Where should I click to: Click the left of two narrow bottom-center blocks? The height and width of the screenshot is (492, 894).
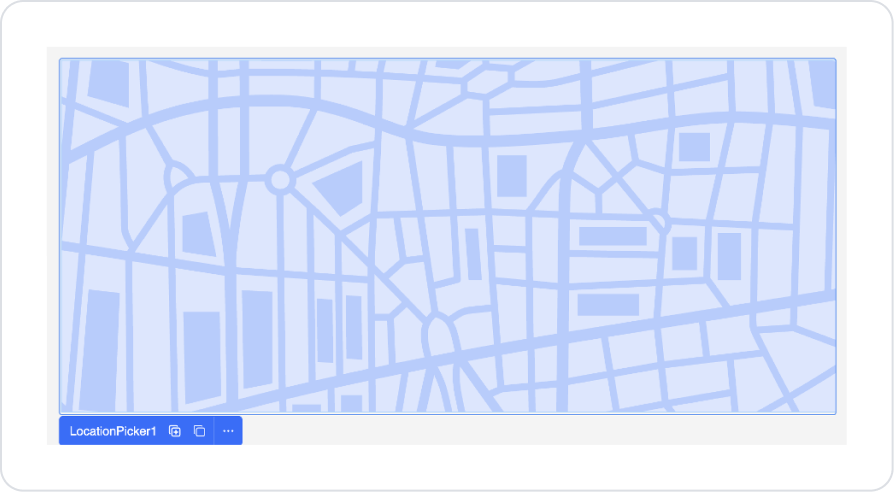coord(325,331)
